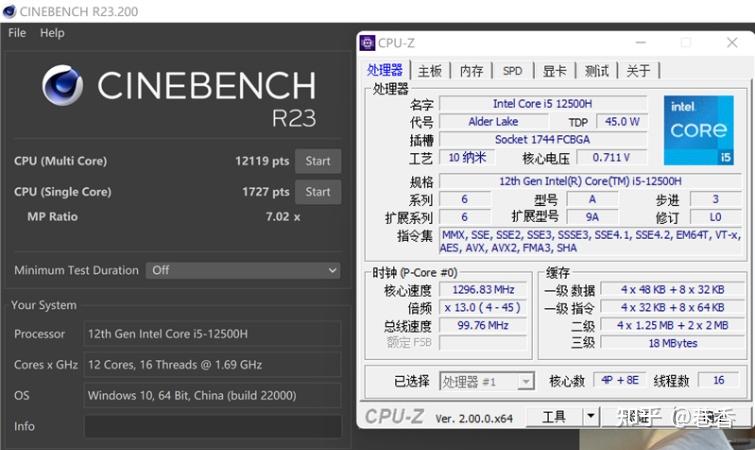Click the MP Ratio 7.02 x value
Viewport: 755px width, 450px height.
pos(283,217)
